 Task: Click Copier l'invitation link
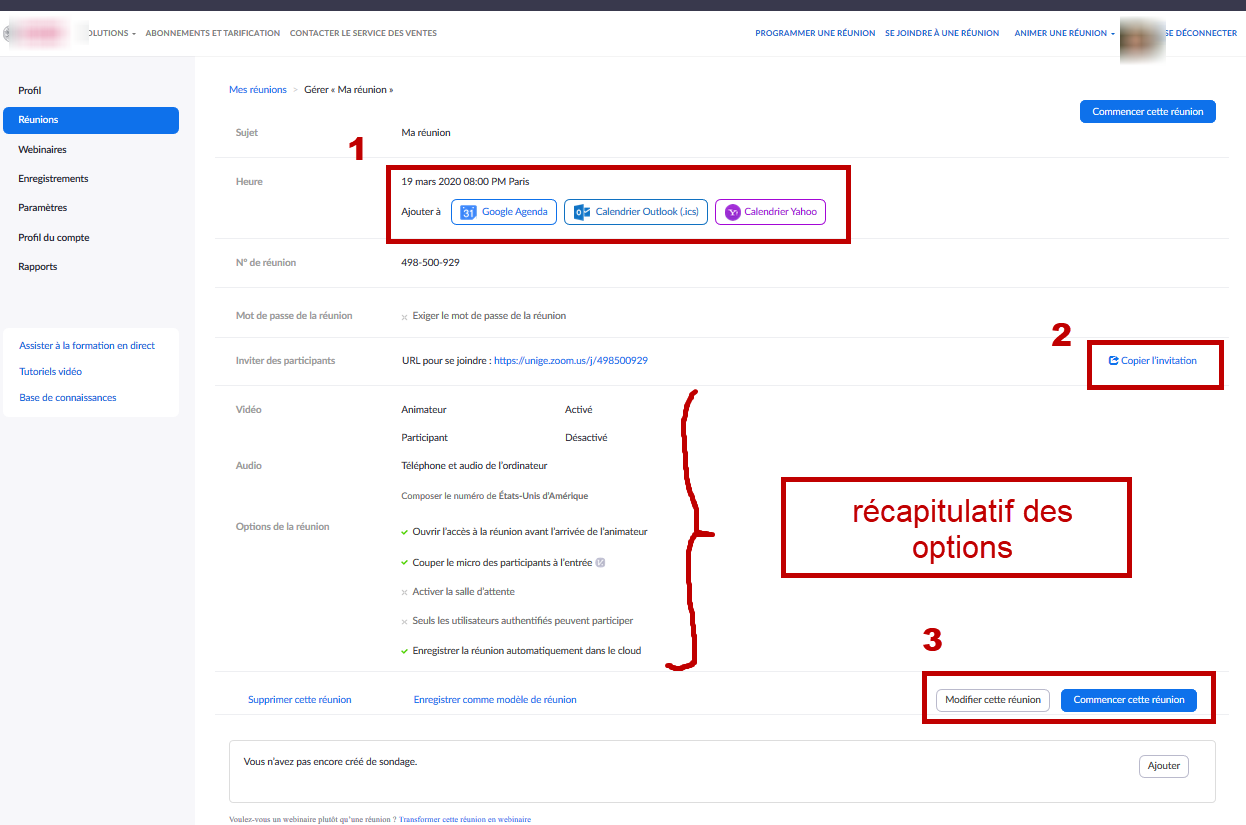[1152, 361]
